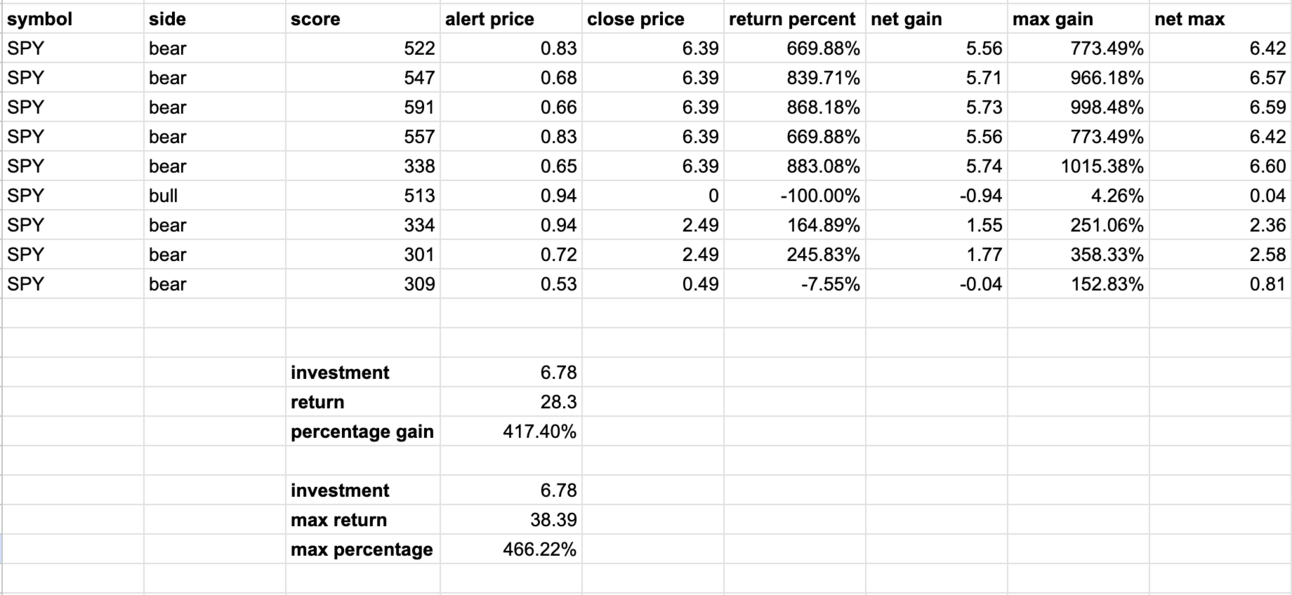This screenshot has width=1292, height=595.
Task: Click the net gain cell -0.94
Action: (x=936, y=195)
